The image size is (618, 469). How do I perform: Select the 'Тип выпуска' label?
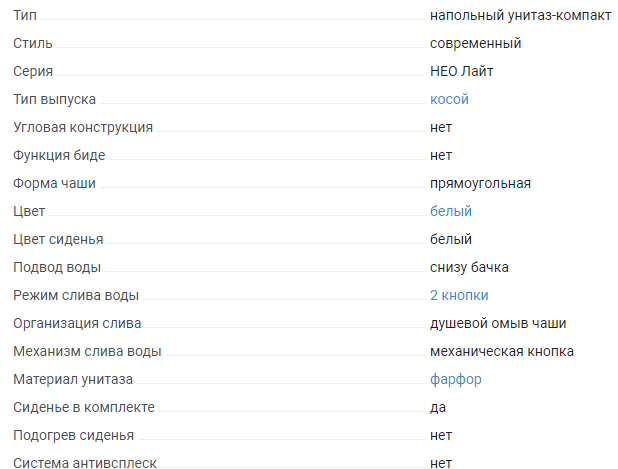click(54, 99)
